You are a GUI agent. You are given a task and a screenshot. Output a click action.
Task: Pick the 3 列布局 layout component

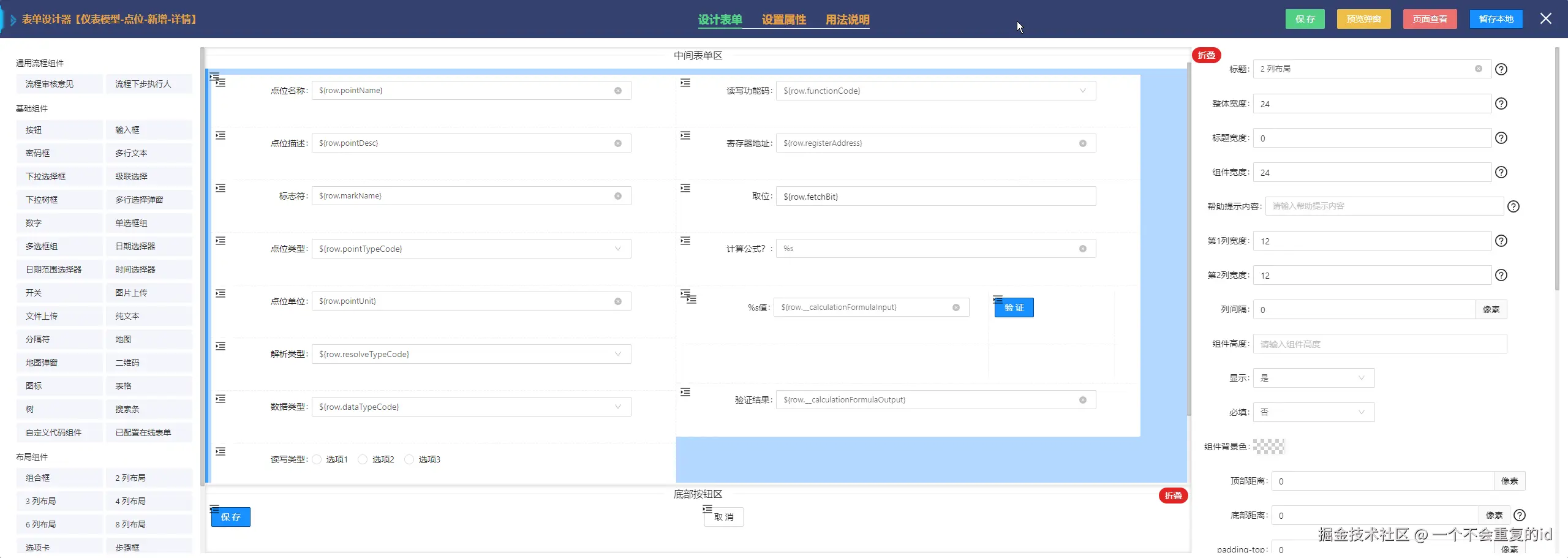pyautogui.click(x=59, y=501)
